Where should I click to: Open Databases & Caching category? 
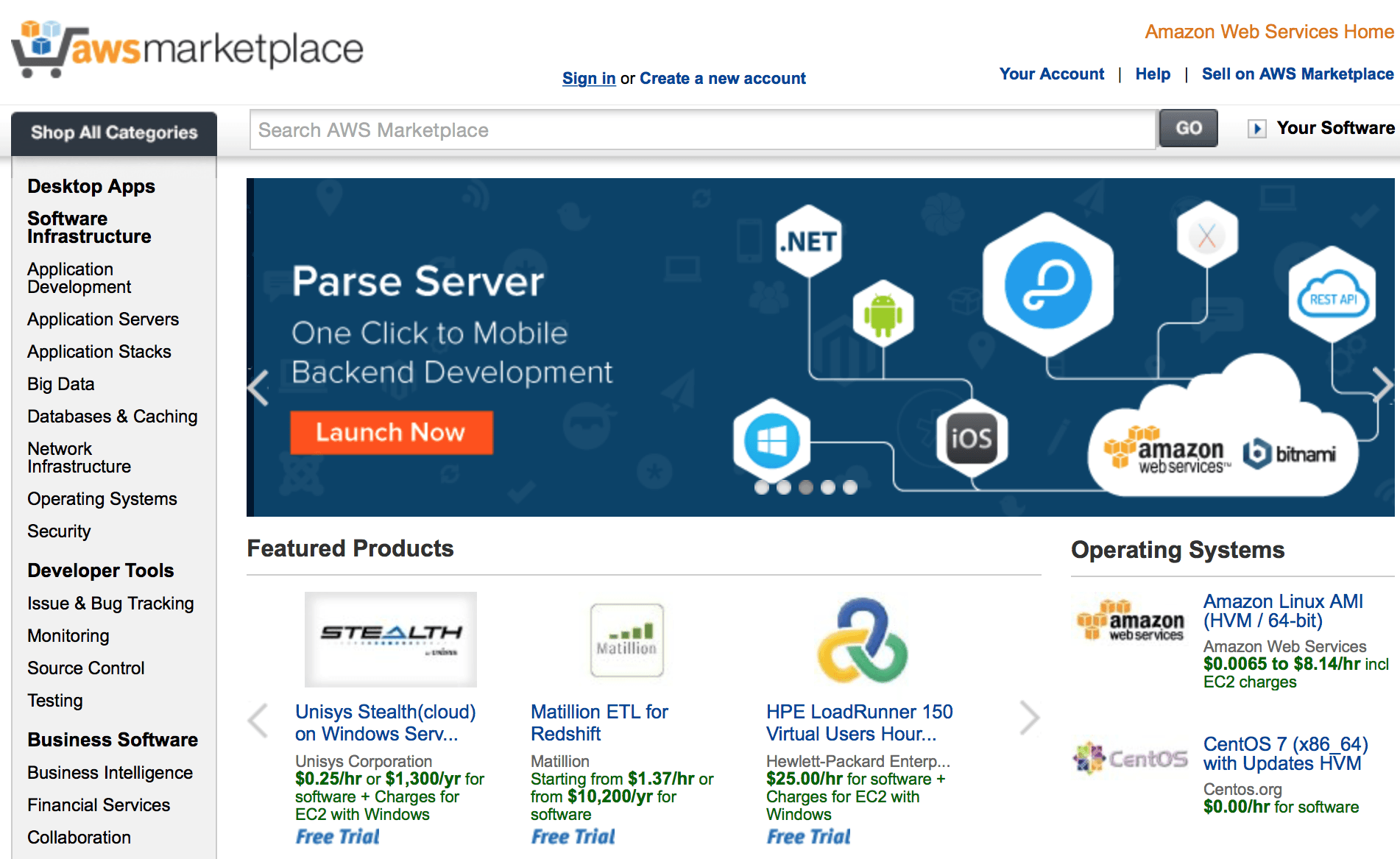pyautogui.click(x=113, y=417)
